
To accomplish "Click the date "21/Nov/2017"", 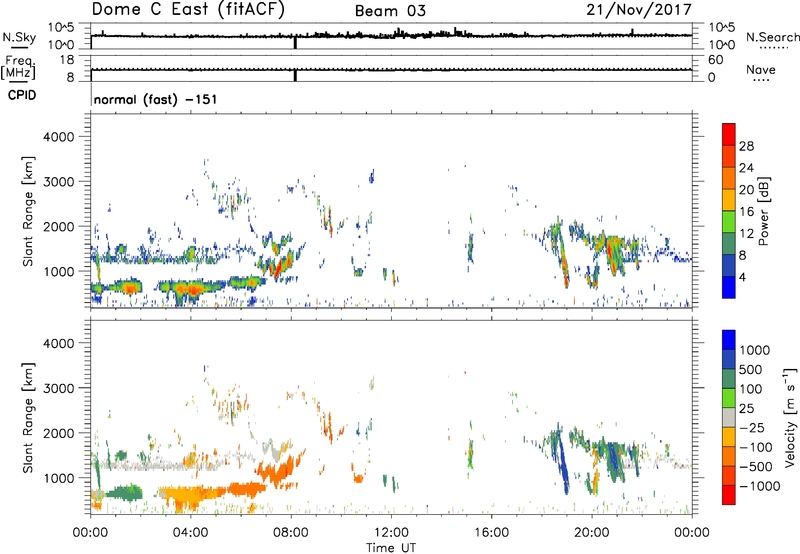I will coord(639,10).
